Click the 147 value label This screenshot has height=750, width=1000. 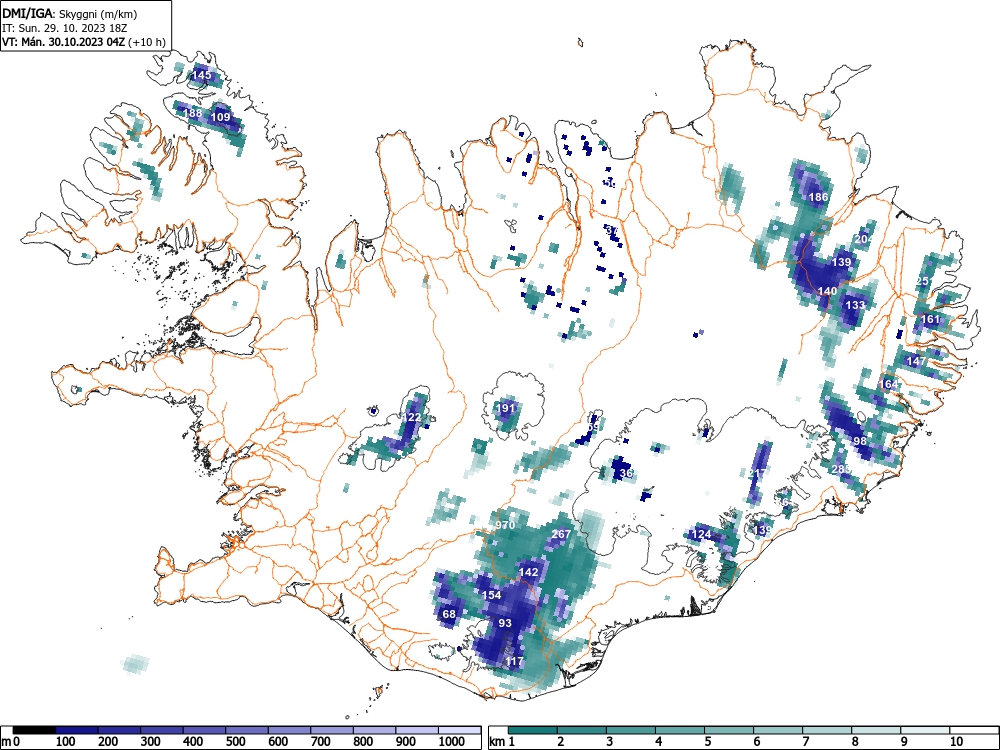pyautogui.click(x=916, y=361)
